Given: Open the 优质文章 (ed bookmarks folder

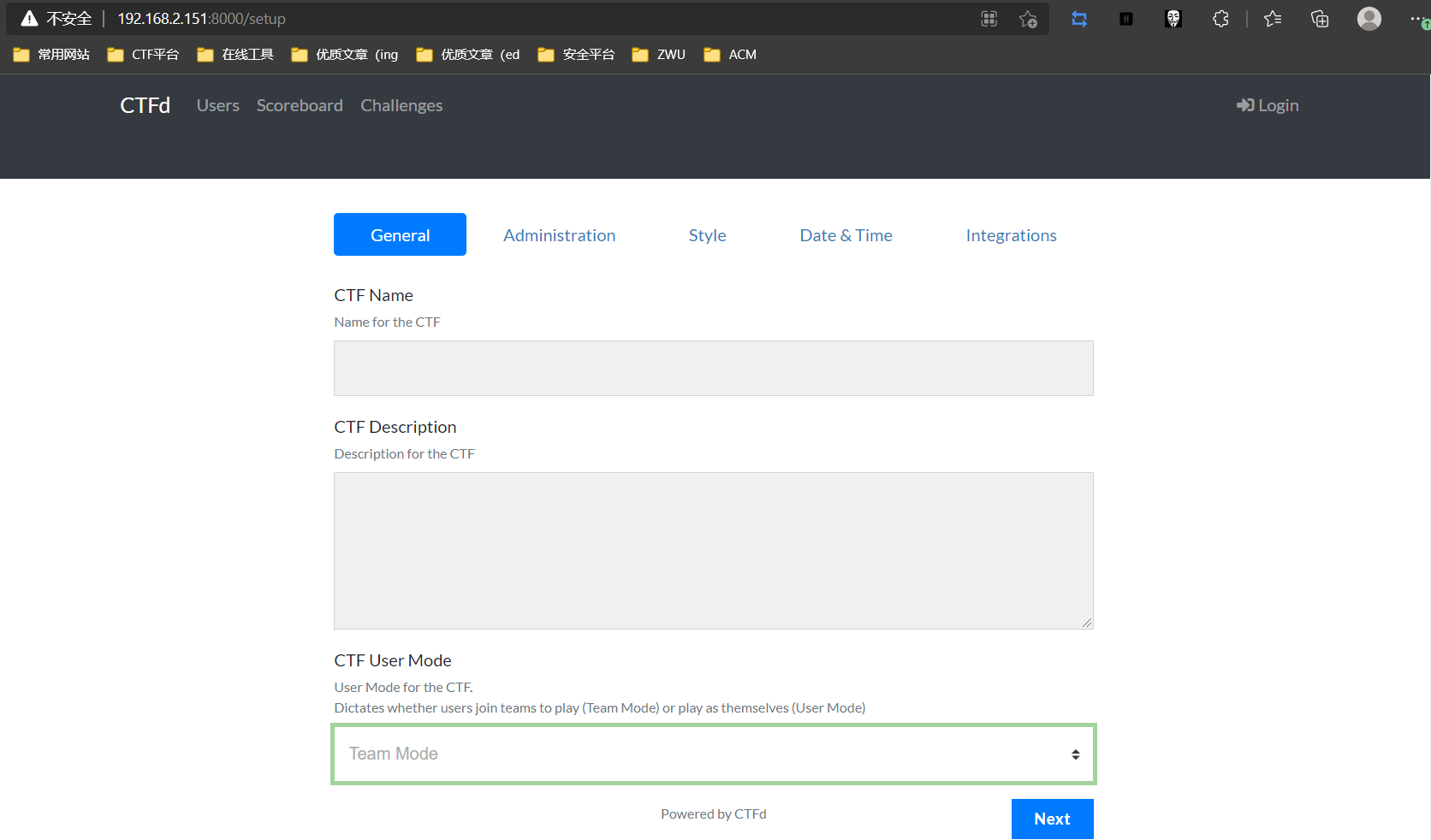Looking at the screenshot, I should pyautogui.click(x=468, y=55).
